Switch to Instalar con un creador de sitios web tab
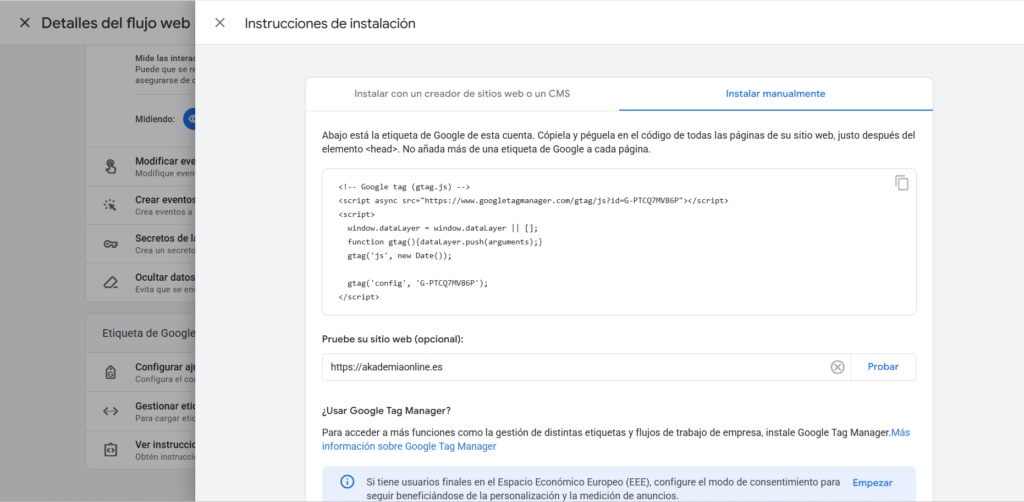 click(x=462, y=94)
